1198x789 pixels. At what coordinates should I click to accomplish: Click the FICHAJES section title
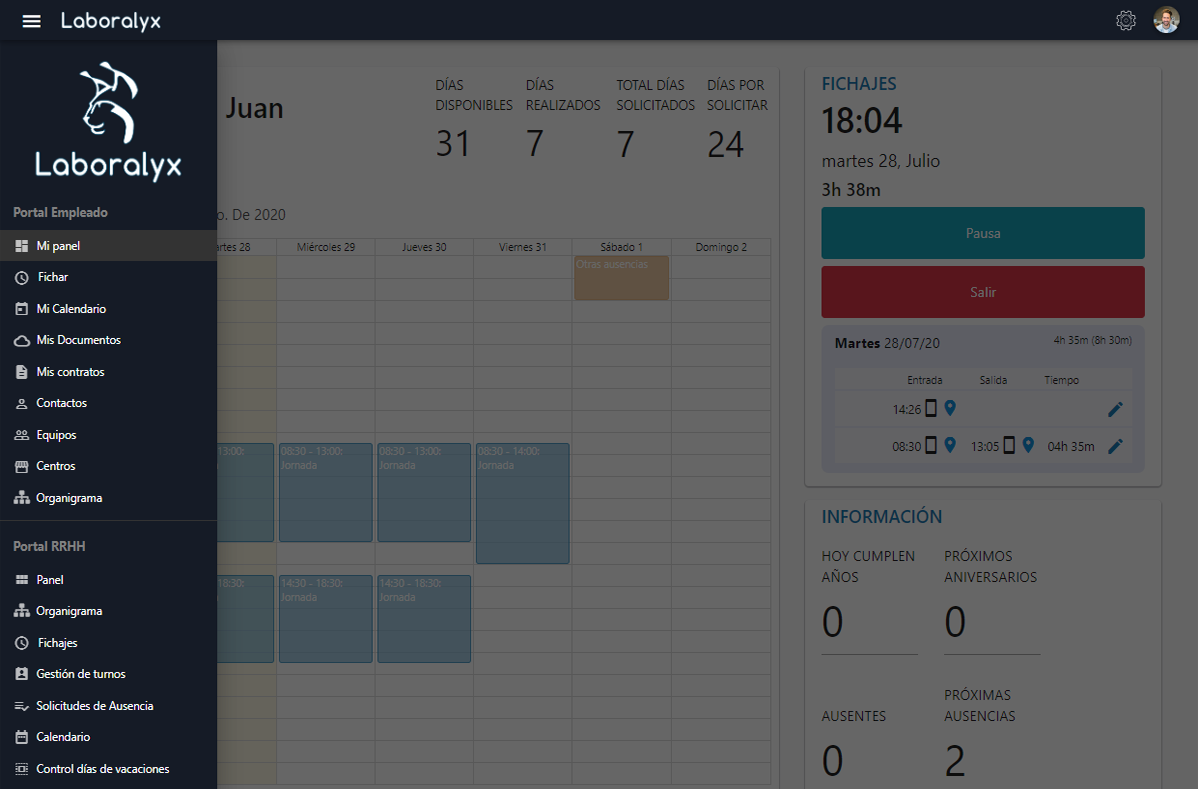point(859,84)
